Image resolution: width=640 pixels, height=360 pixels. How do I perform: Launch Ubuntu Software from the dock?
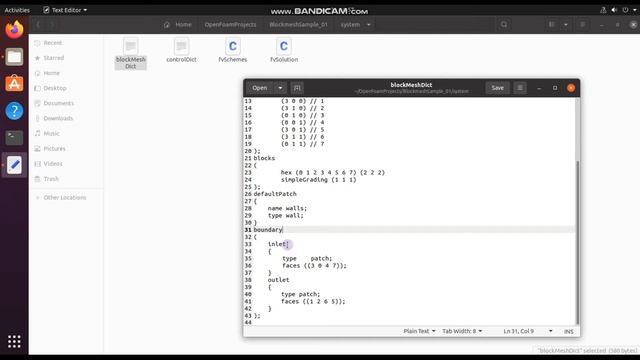click(x=14, y=84)
